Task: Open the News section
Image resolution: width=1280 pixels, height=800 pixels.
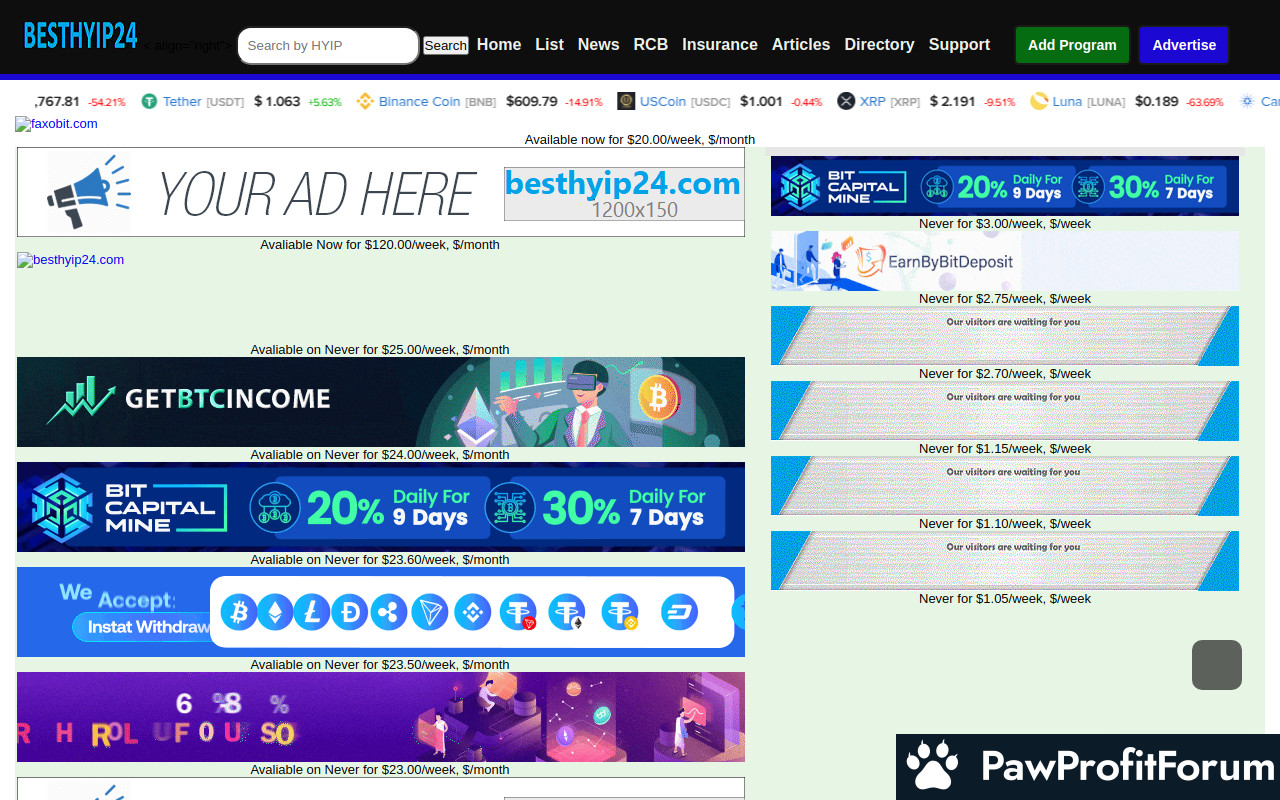Action: click(598, 44)
